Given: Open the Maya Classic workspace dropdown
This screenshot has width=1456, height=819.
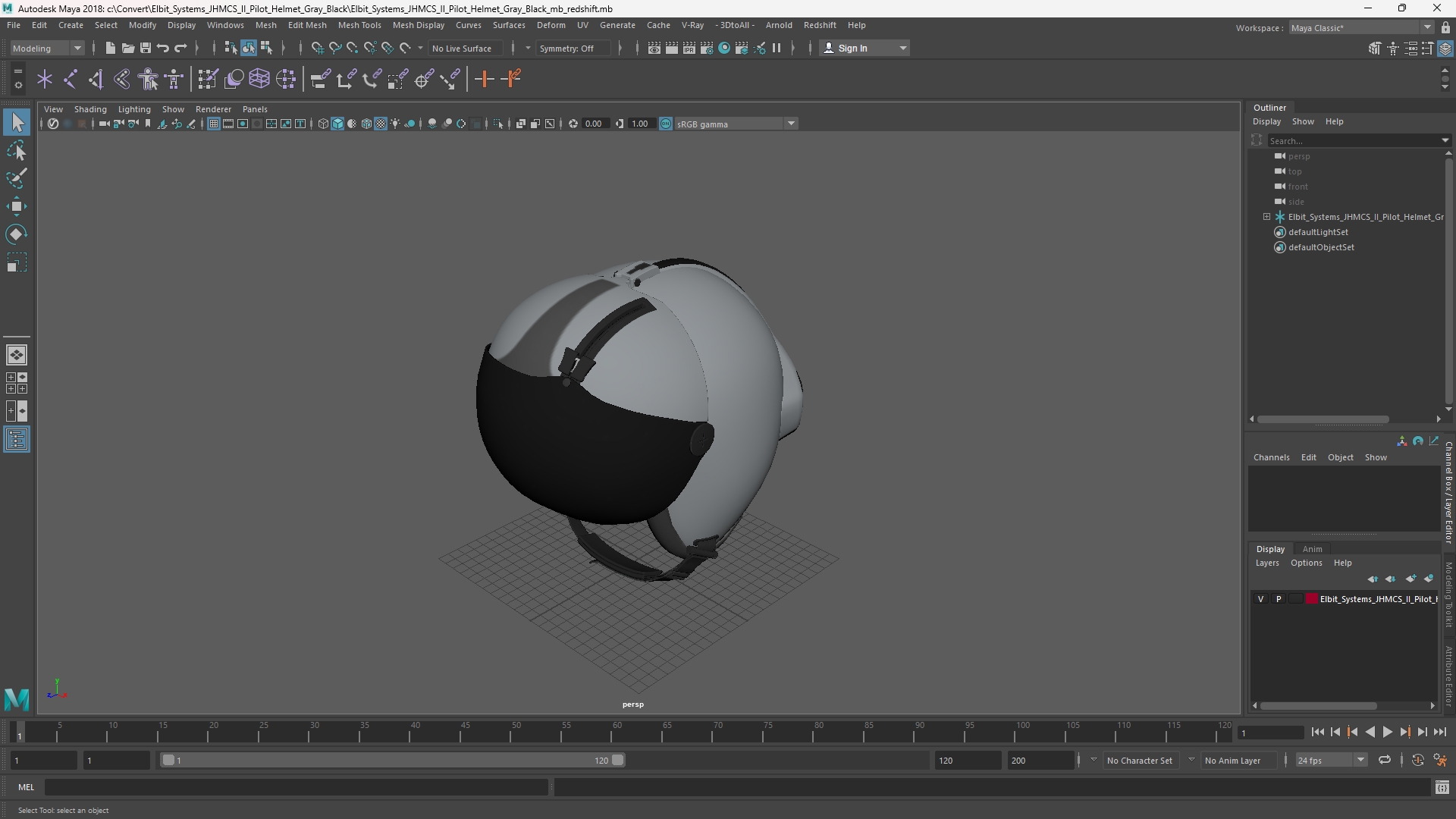Looking at the screenshot, I should (1361, 28).
